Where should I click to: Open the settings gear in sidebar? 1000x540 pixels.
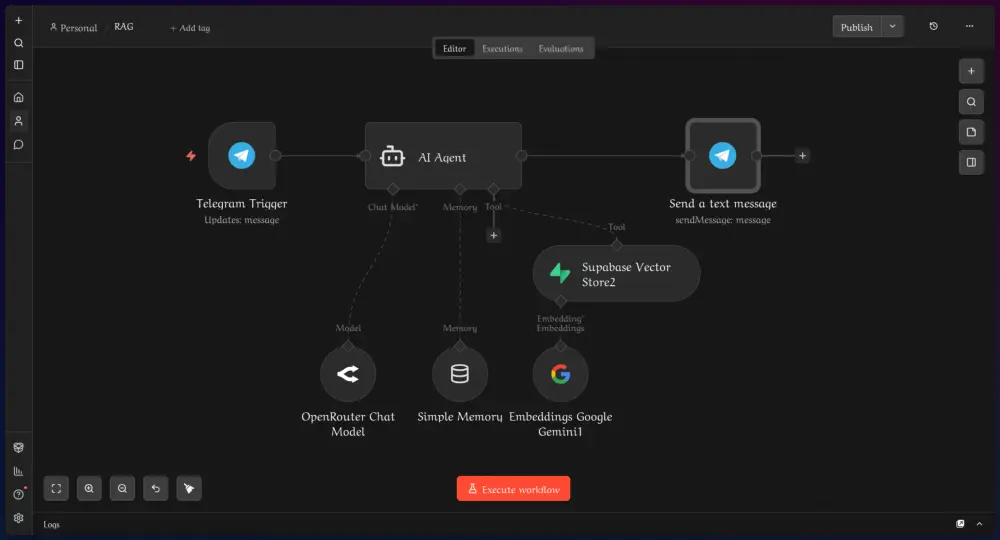pos(18,518)
